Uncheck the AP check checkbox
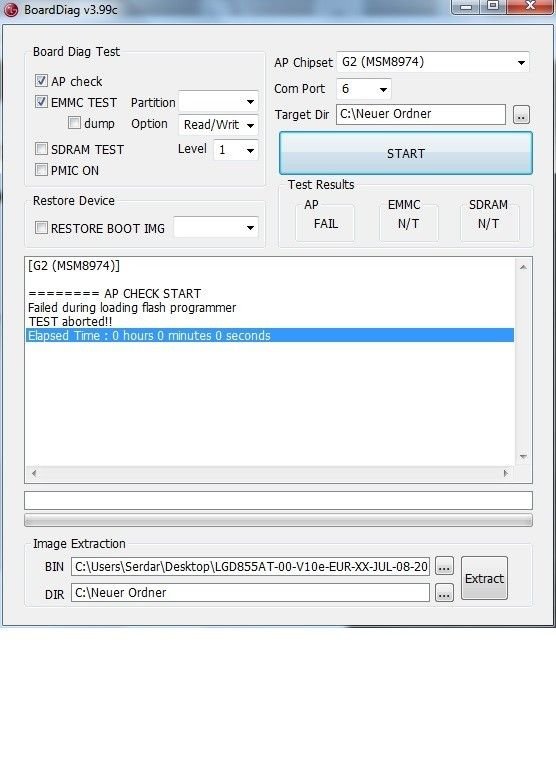This screenshot has height=768, width=556. pyautogui.click(x=41, y=80)
